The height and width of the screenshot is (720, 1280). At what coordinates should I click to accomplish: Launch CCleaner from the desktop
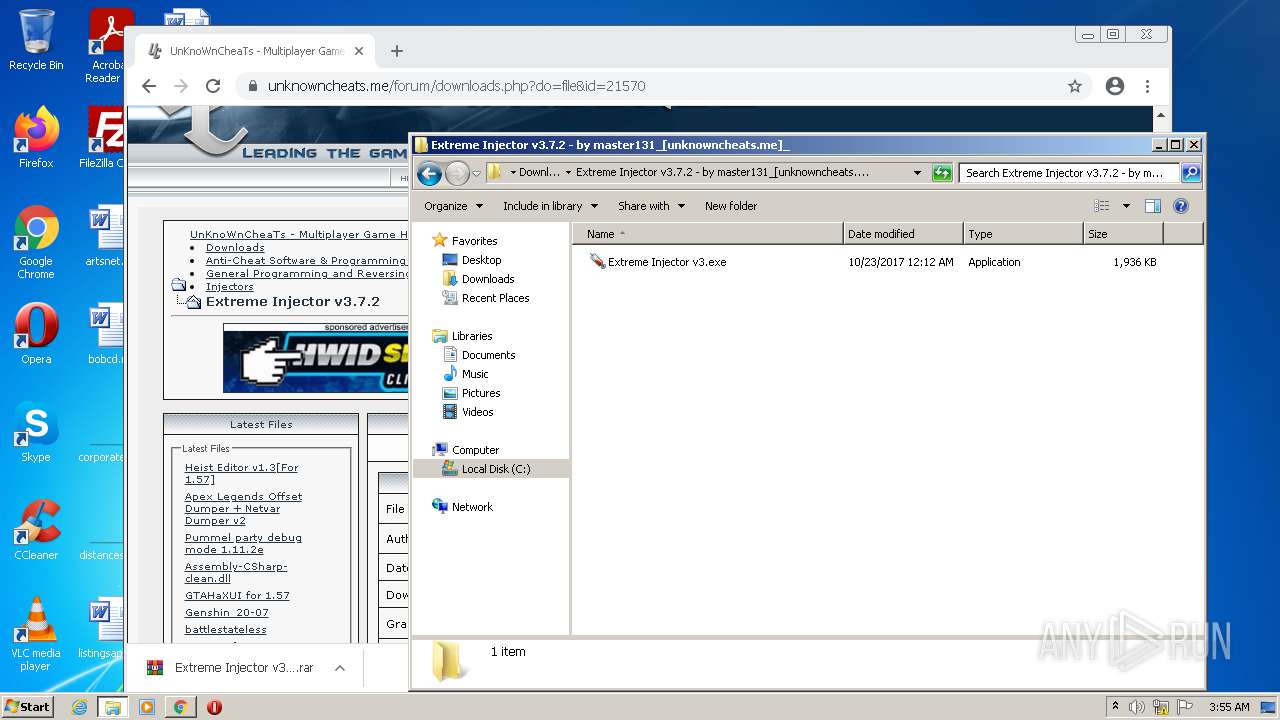(36, 530)
